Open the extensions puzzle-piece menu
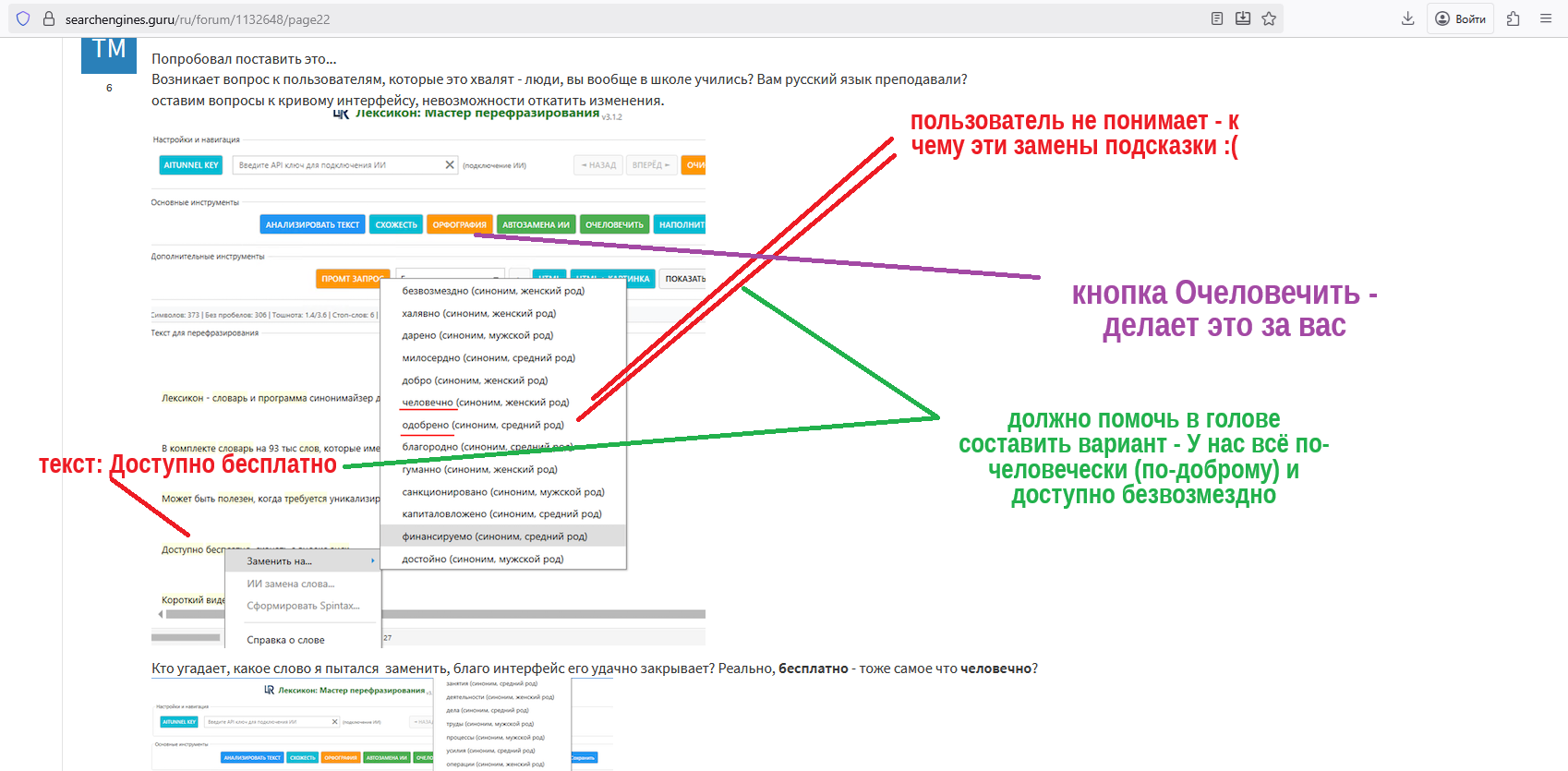Screen dimensions: 1568x771 pos(1513,18)
